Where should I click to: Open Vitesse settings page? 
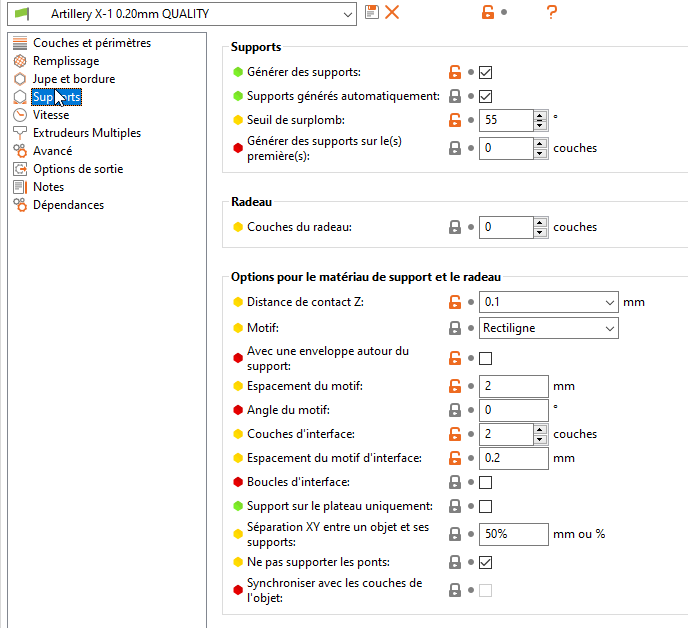click(x=51, y=115)
